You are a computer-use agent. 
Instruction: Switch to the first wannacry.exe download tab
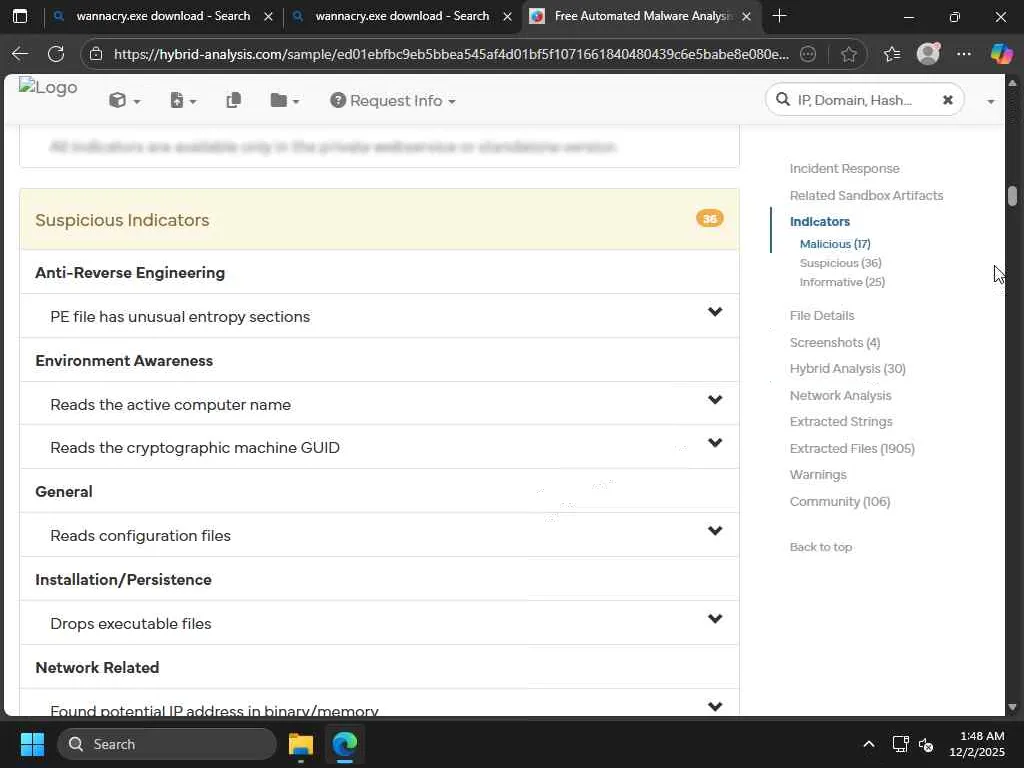click(162, 16)
